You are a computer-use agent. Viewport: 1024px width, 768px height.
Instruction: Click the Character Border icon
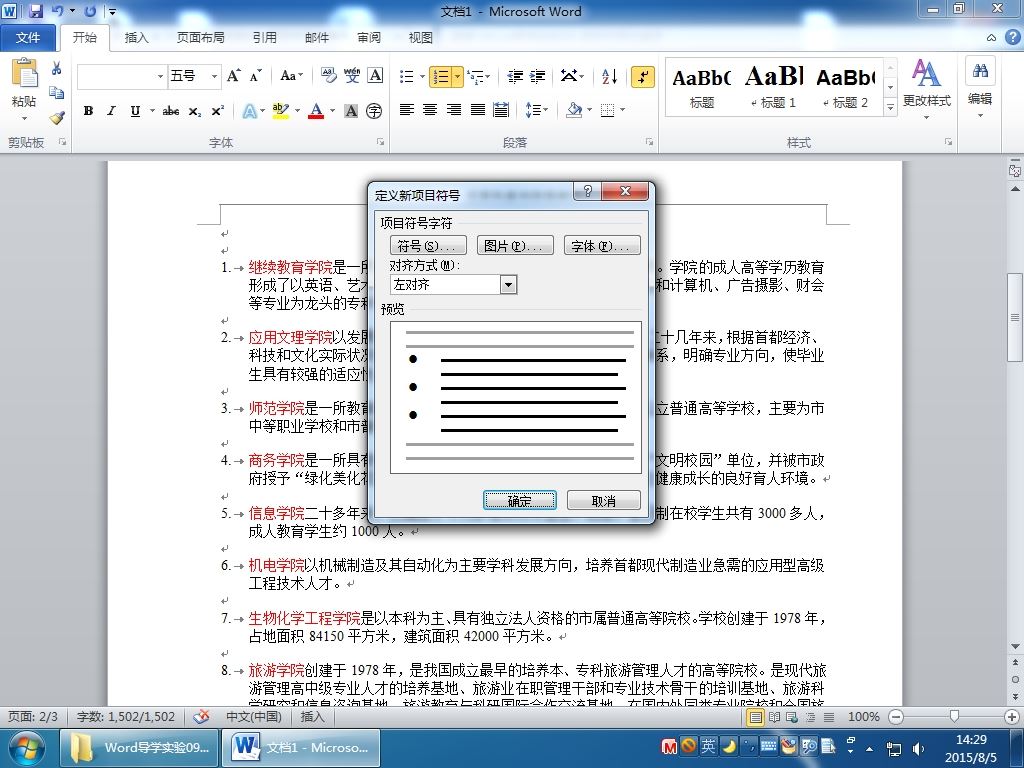click(375, 76)
